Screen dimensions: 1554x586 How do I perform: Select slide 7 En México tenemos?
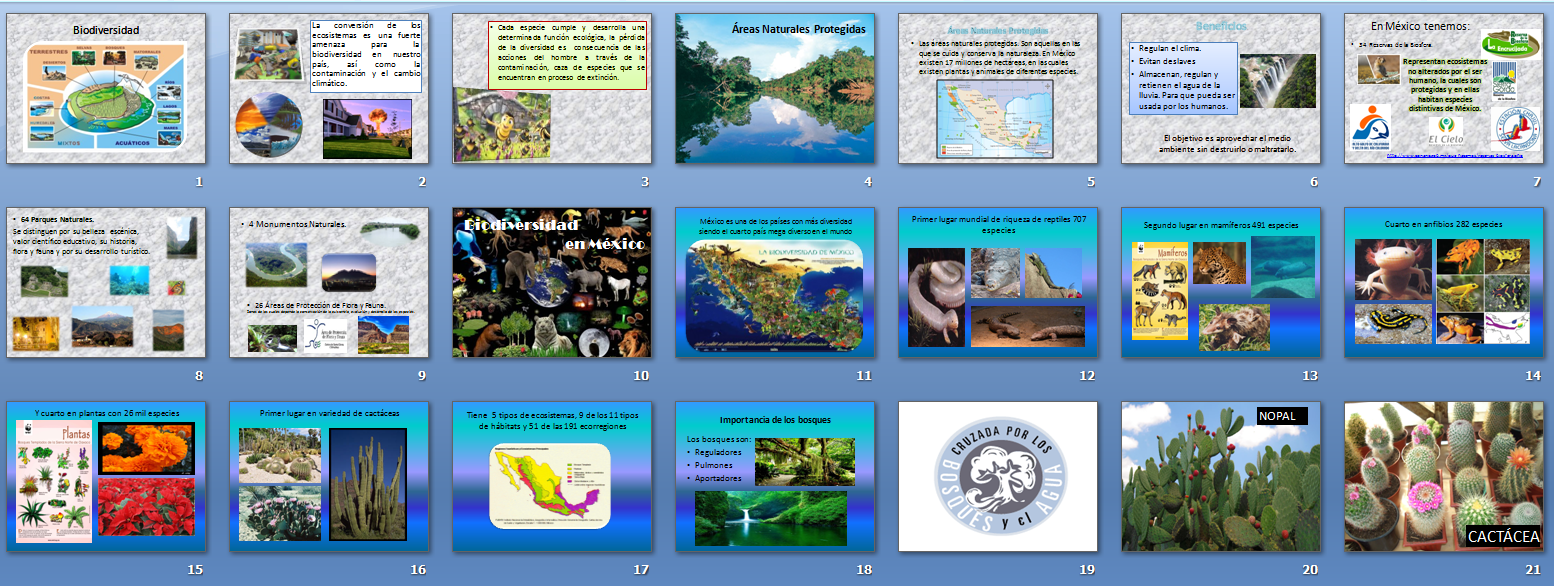click(1444, 88)
